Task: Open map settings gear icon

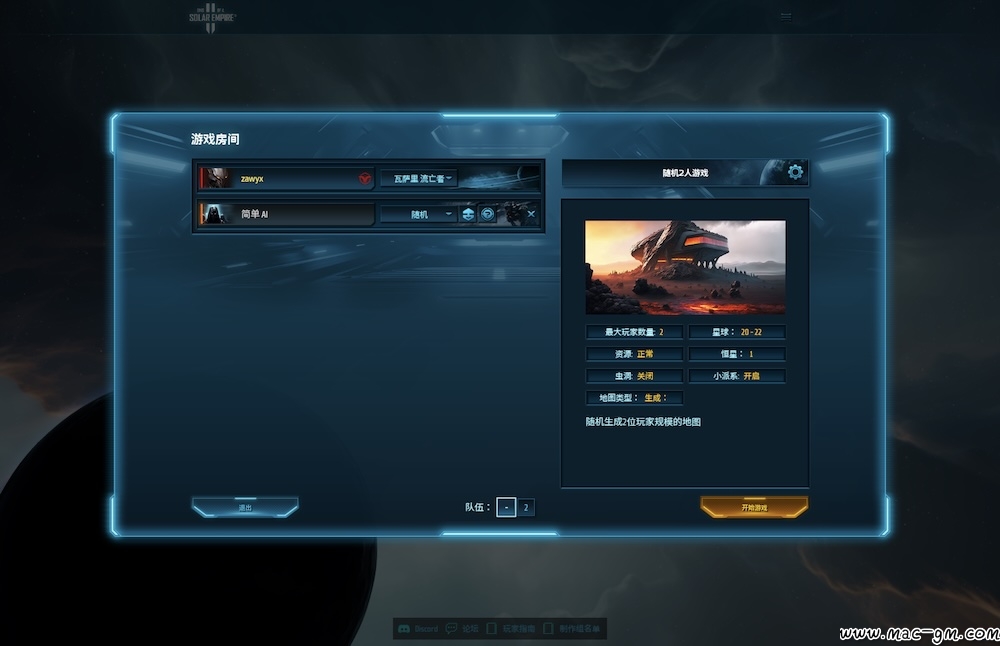Action: click(795, 172)
